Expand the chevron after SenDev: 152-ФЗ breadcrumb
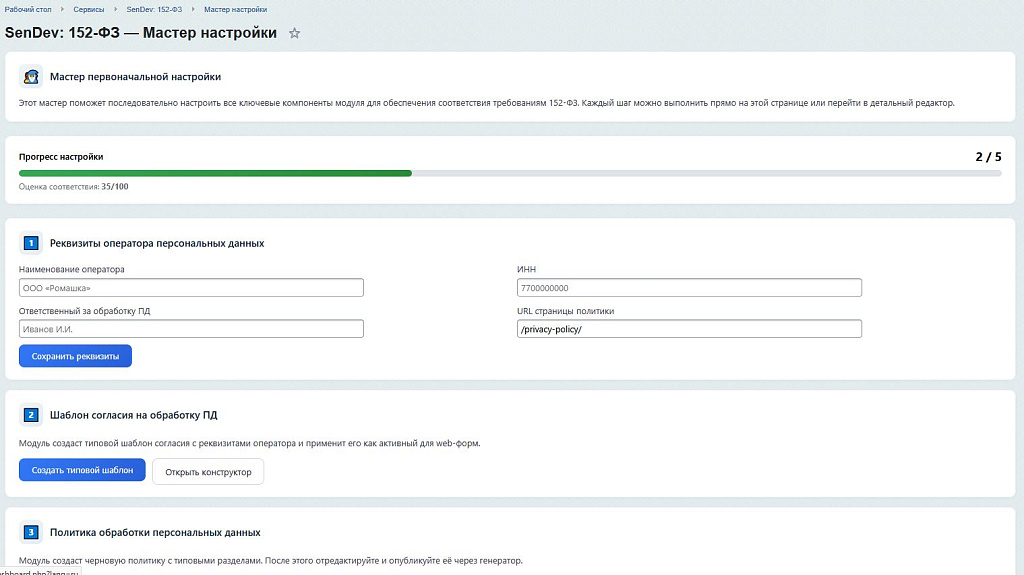Image resolution: width=1024 pixels, height=575 pixels. pos(193,9)
